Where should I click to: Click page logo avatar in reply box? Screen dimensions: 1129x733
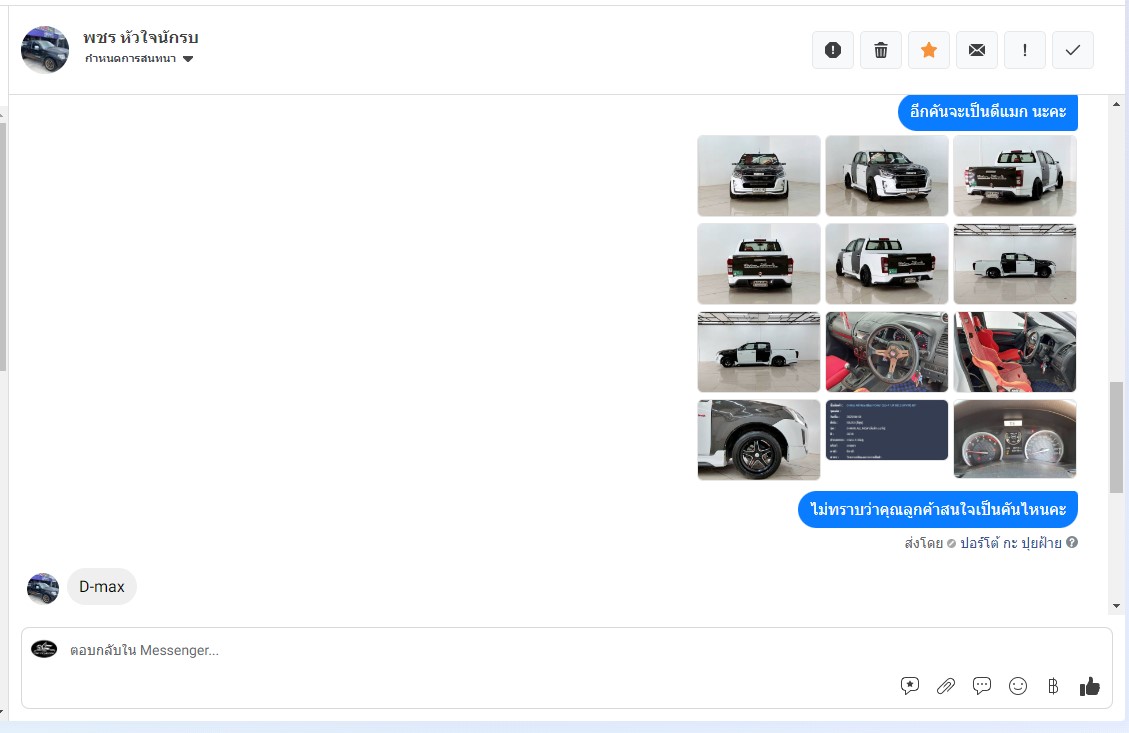pyautogui.click(x=44, y=649)
